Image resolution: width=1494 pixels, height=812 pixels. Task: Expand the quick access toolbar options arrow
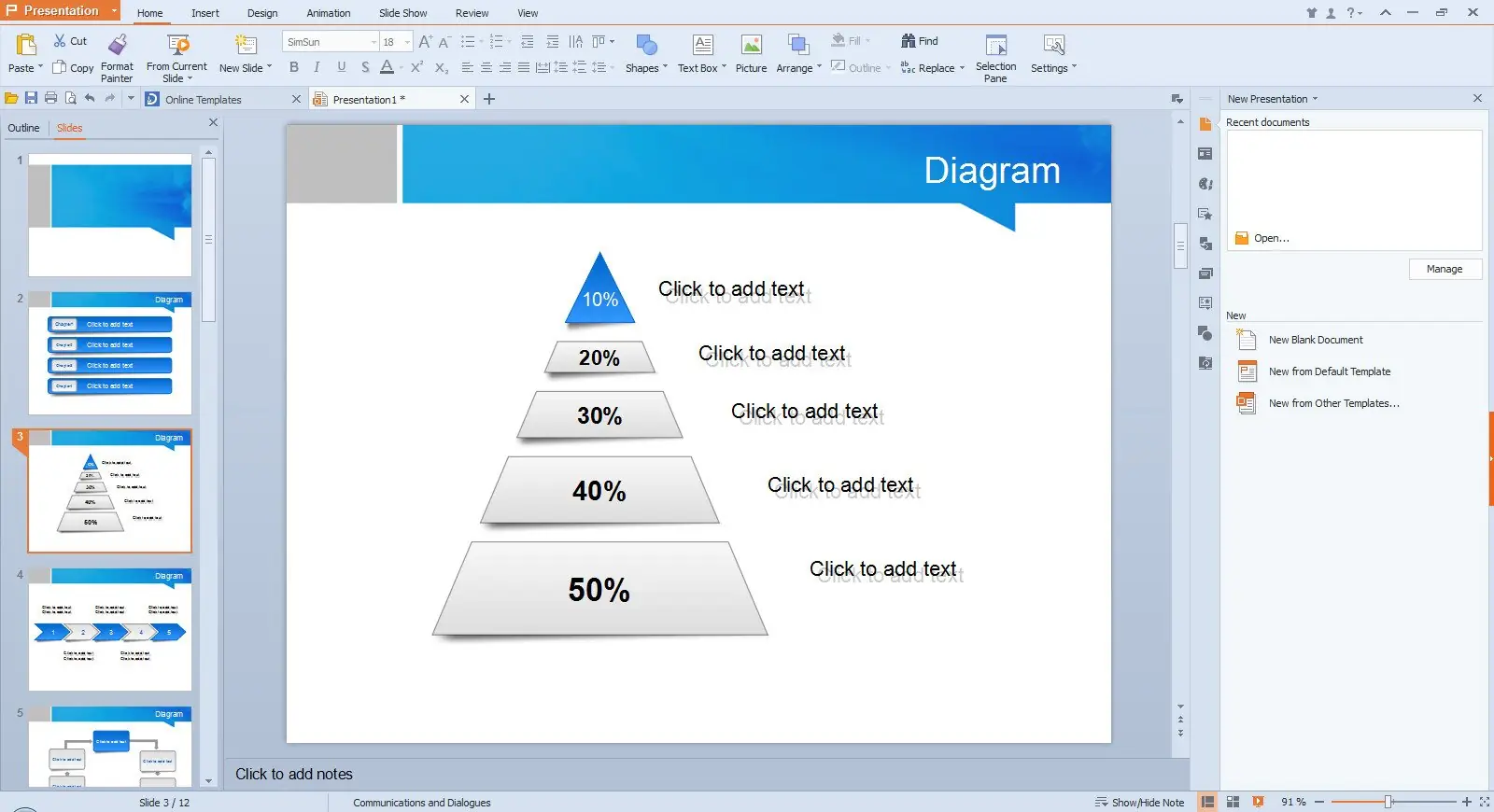click(x=131, y=98)
